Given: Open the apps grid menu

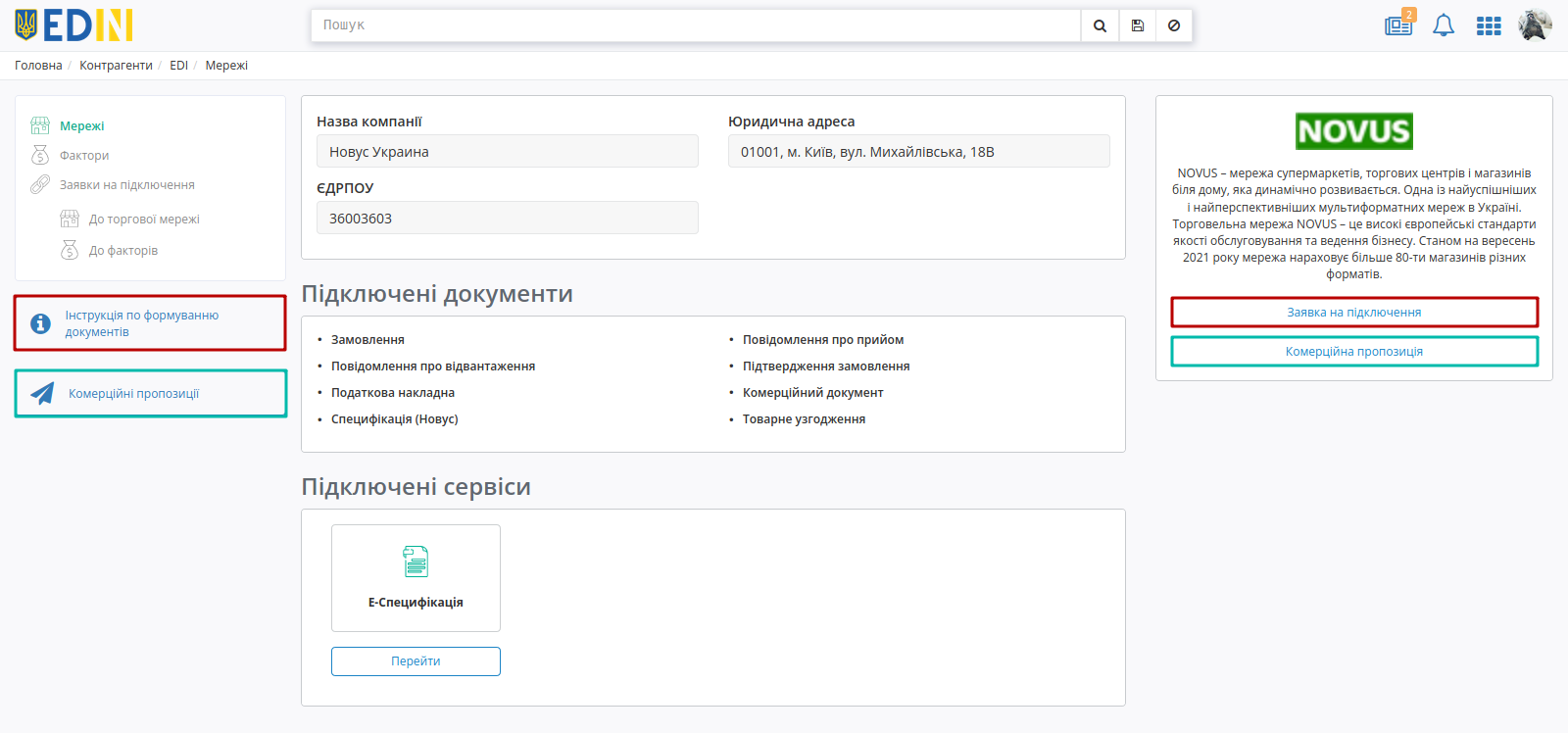Looking at the screenshot, I should (1489, 26).
